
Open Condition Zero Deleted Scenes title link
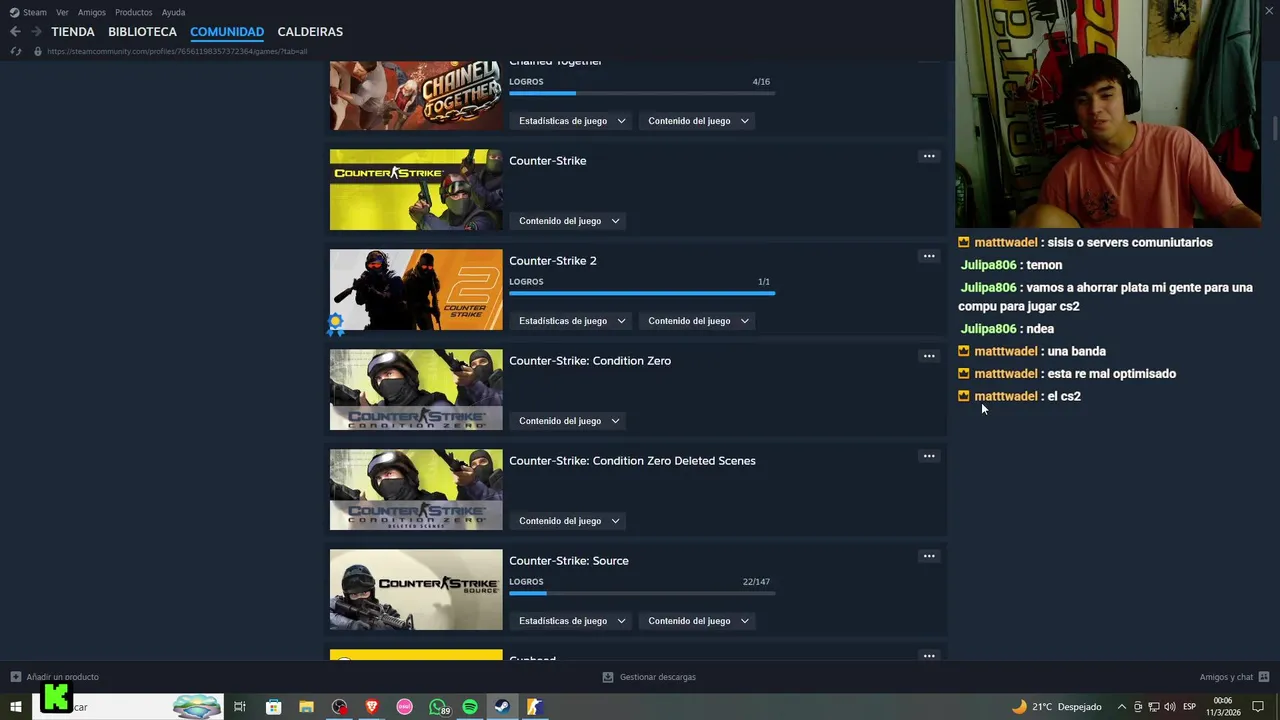click(x=632, y=461)
